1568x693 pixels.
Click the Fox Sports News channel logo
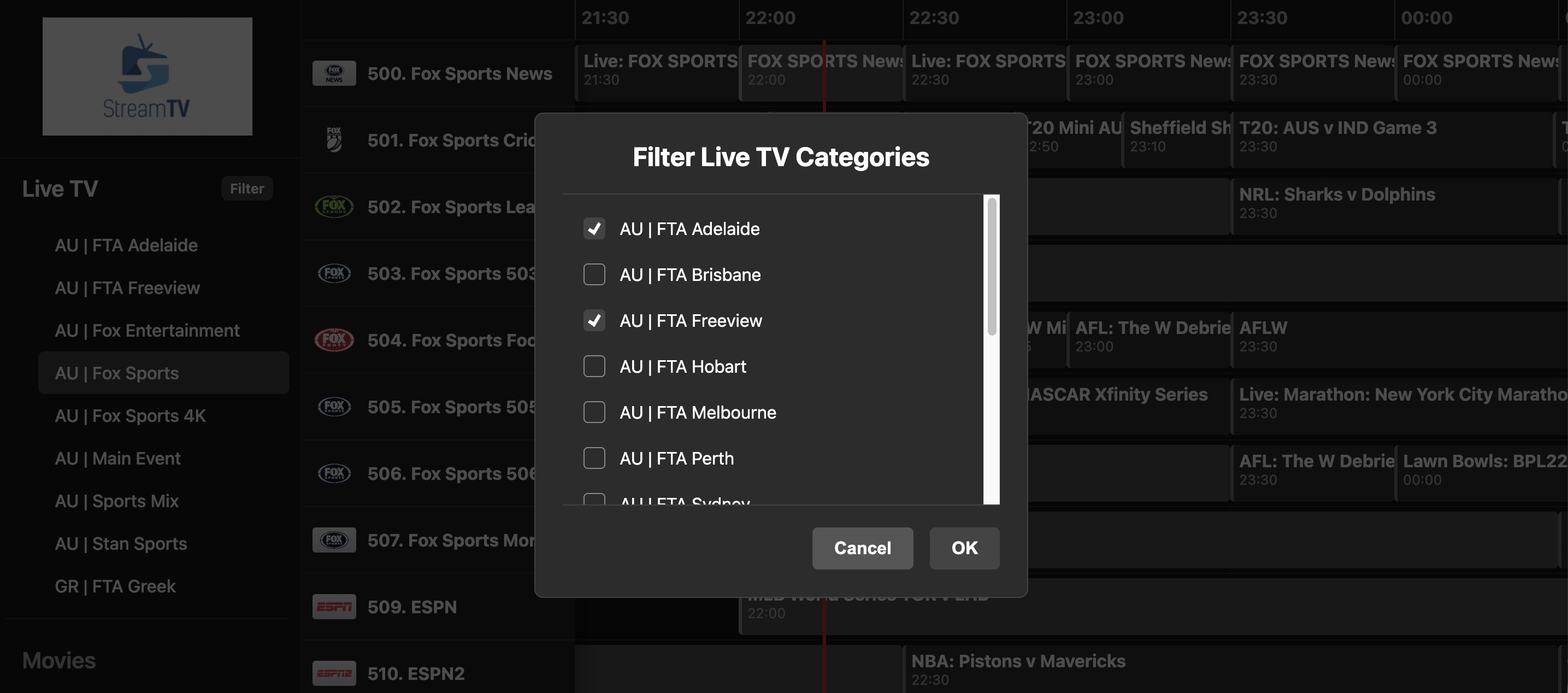click(x=334, y=73)
